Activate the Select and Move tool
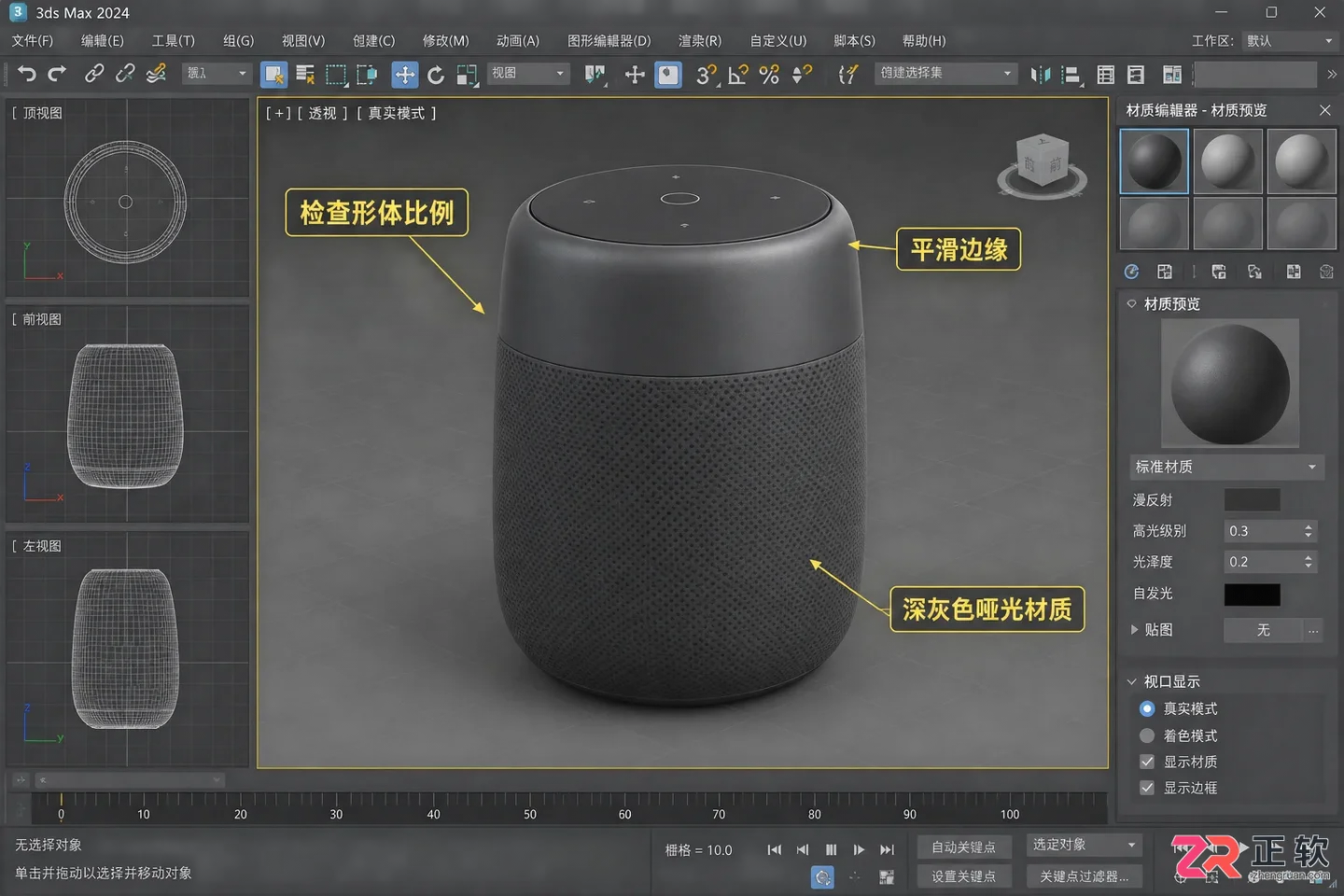Viewport: 1344px width, 896px height. (404, 75)
